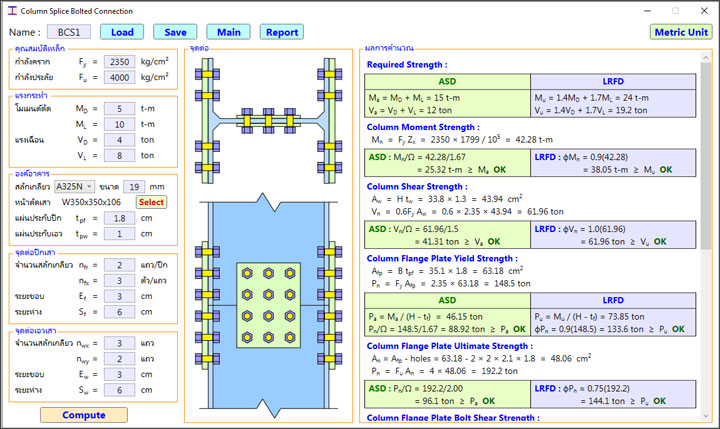Click the 'Mn = Fy Zx' formula line
Image resolution: width=720 pixels, height=429 pixels.
(462, 140)
